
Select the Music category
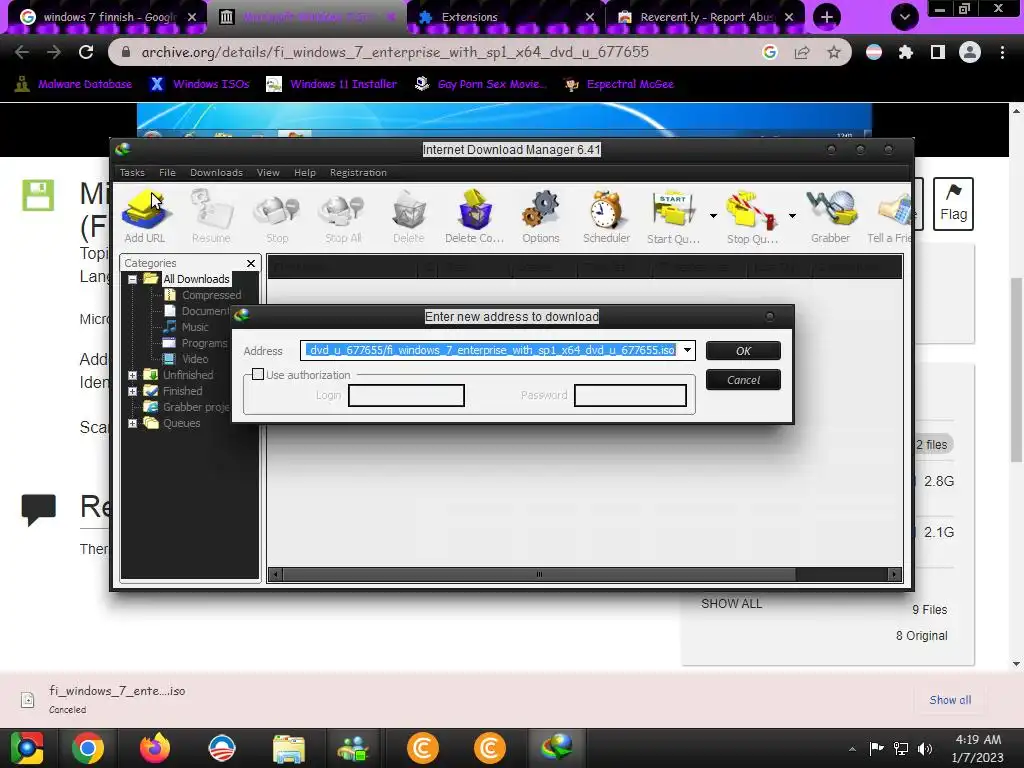[195, 327]
